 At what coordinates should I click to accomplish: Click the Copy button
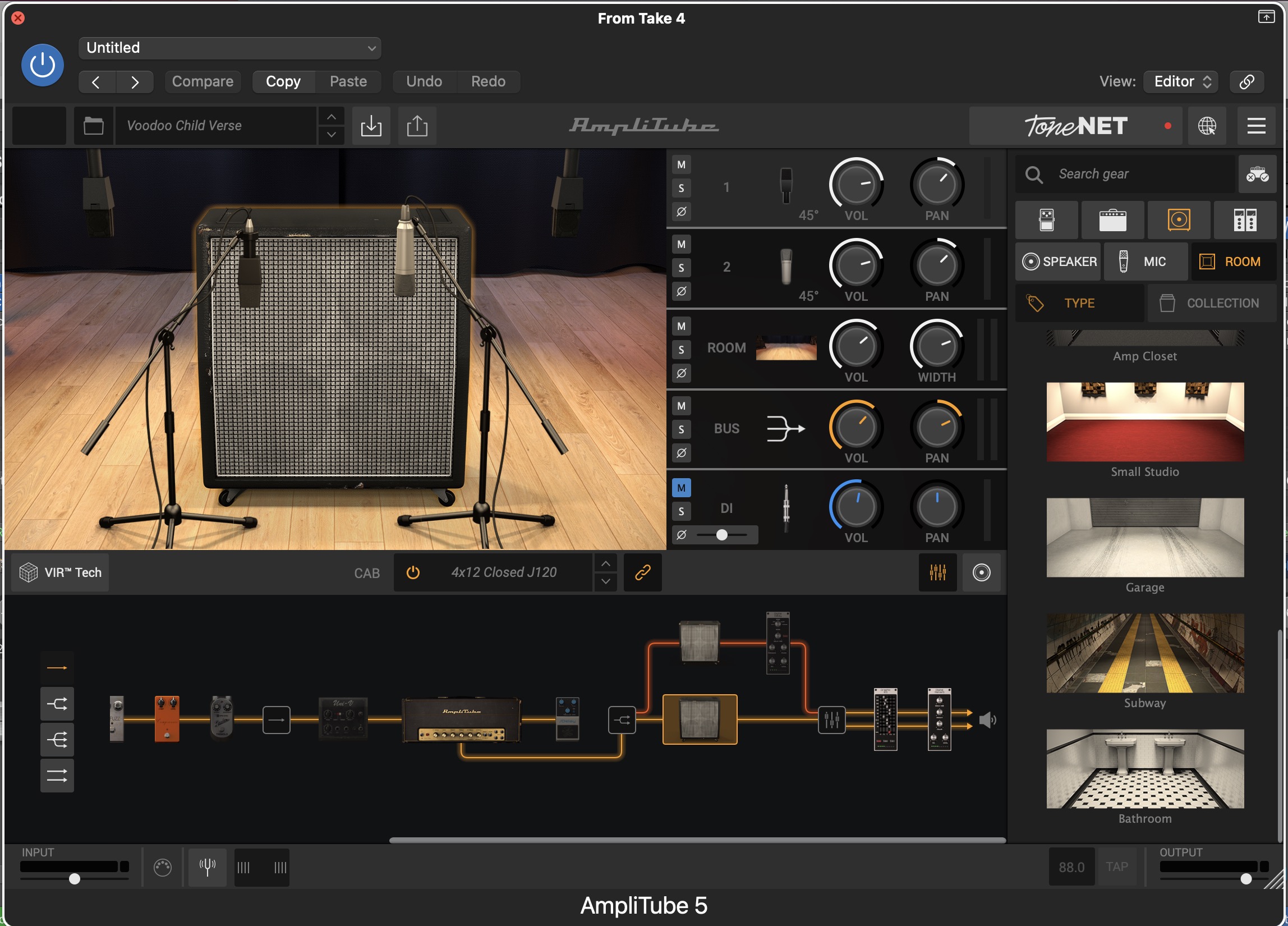coord(283,82)
